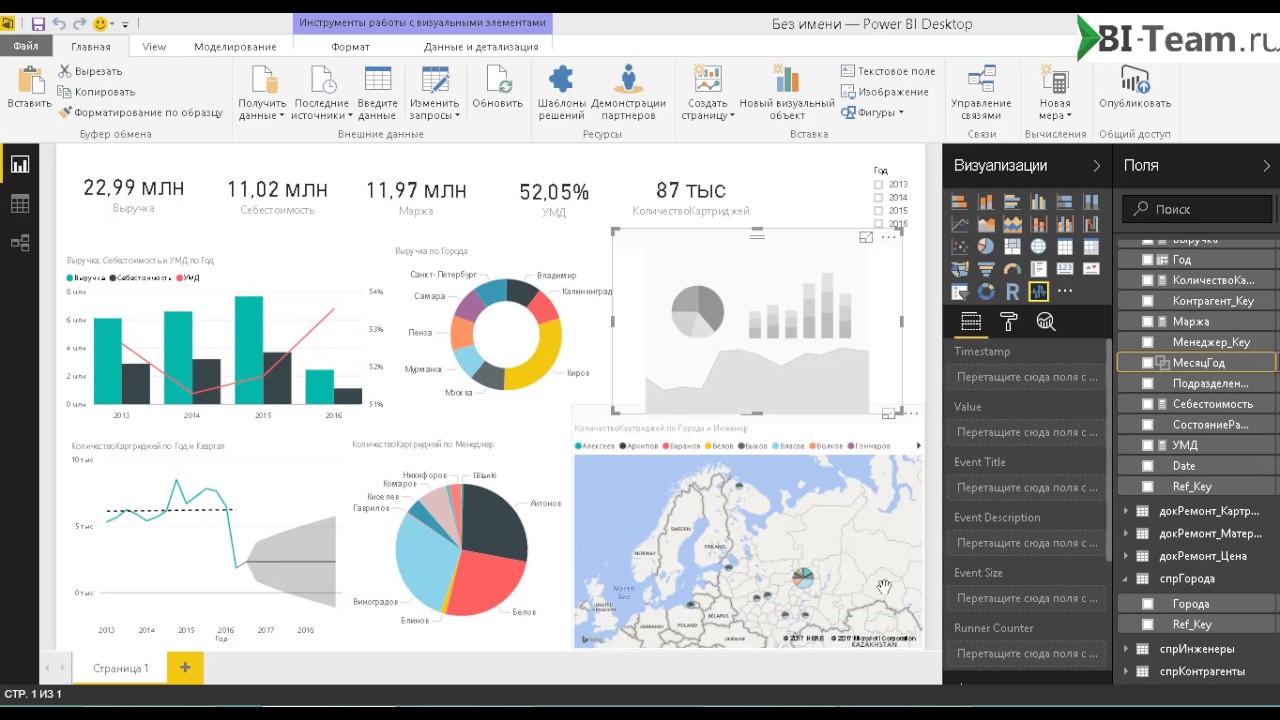This screenshot has width=1280, height=720.
Task: Tick the Год field checkbox
Action: pos(1148,260)
